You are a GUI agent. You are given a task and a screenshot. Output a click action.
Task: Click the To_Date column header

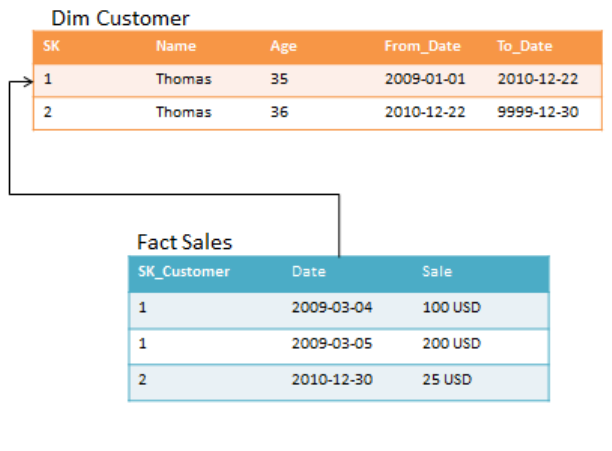(525, 46)
